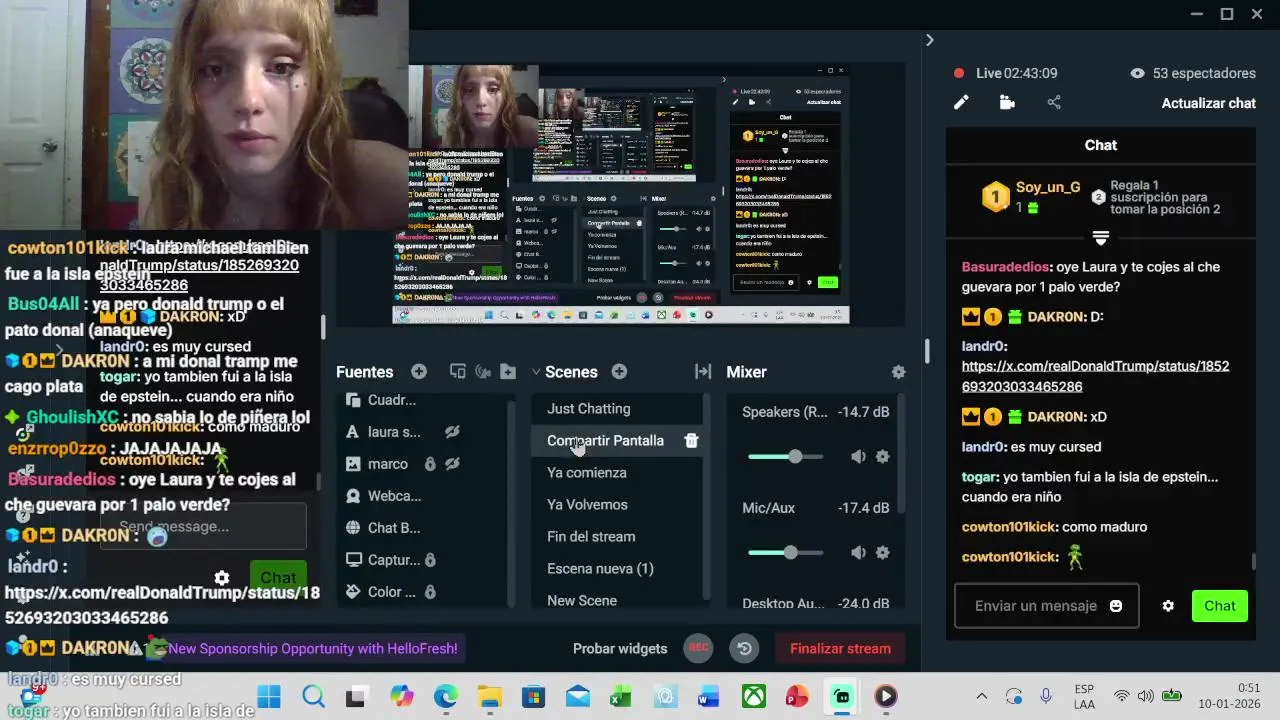Click the 53 espectadores count
The image size is (1280, 720).
(x=1204, y=73)
